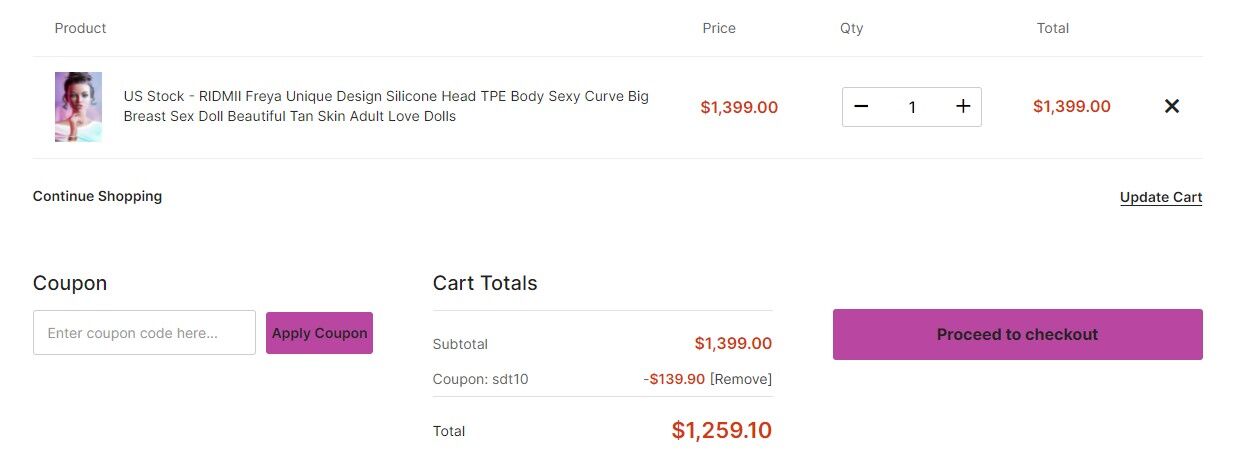Click the Product column header
Screen dimensions: 1239x471
(80, 28)
